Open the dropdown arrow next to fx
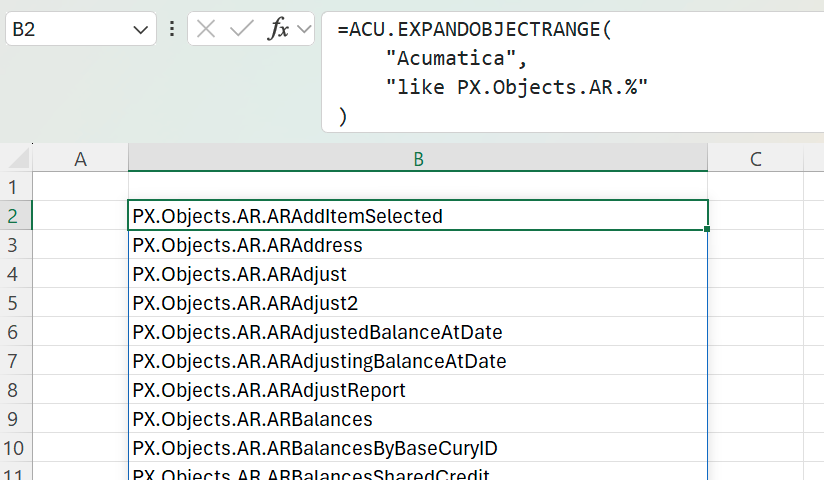 [304, 29]
